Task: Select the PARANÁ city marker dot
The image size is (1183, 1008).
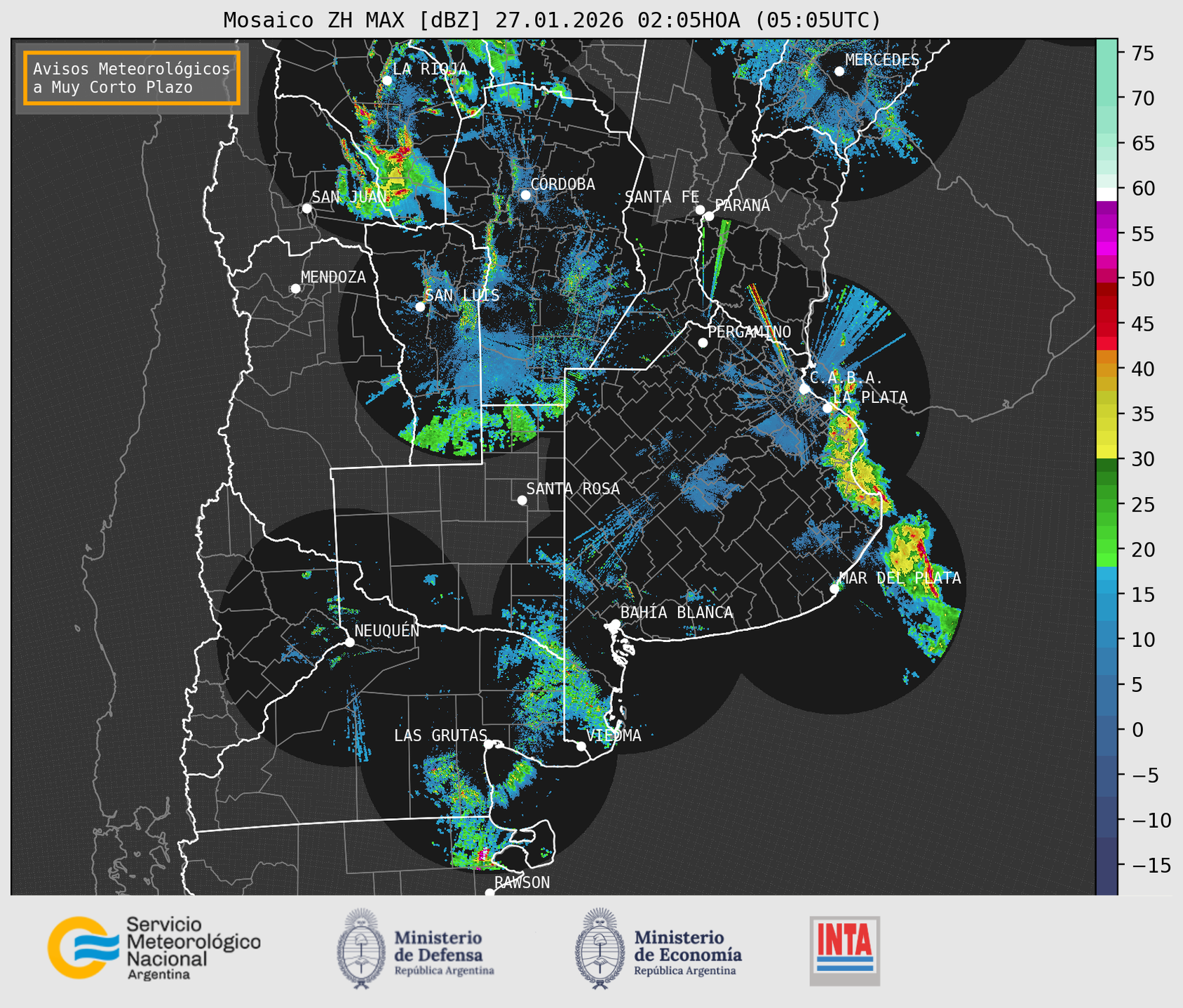Action: (x=709, y=216)
